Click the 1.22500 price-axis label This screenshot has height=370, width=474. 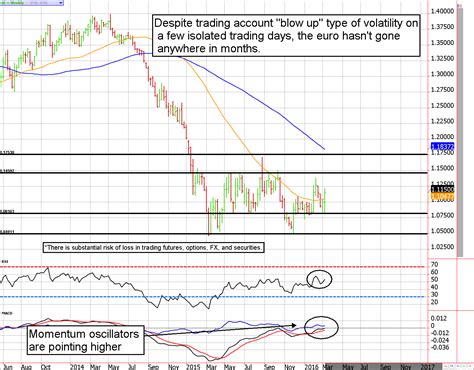442,121
